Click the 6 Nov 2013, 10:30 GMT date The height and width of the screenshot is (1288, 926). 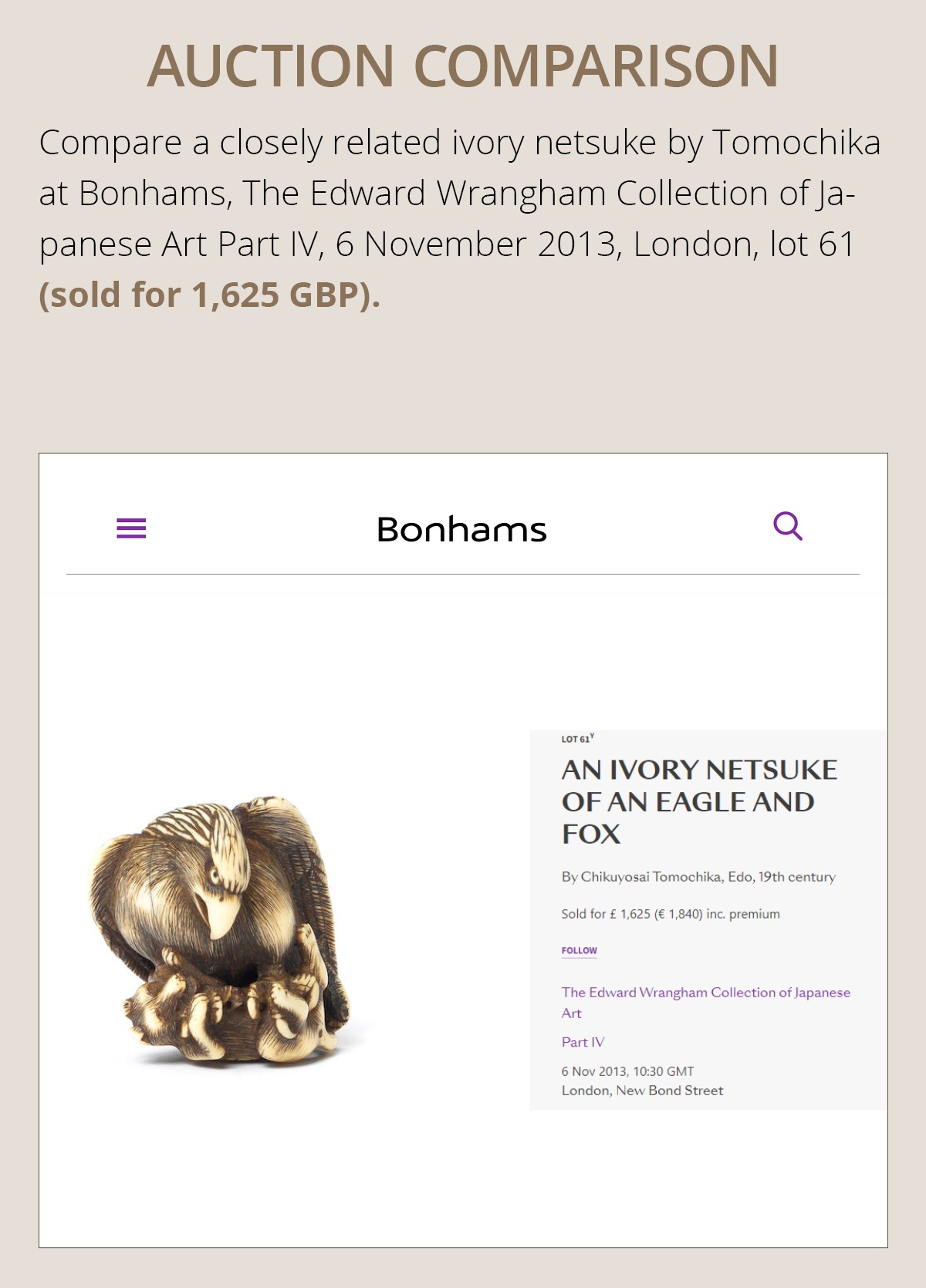tap(627, 1071)
